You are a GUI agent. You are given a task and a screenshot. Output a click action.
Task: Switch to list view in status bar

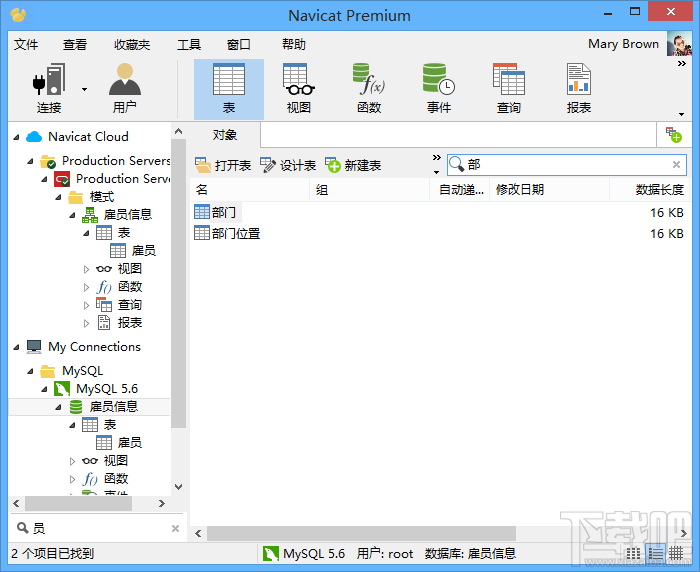pyautogui.click(x=633, y=554)
